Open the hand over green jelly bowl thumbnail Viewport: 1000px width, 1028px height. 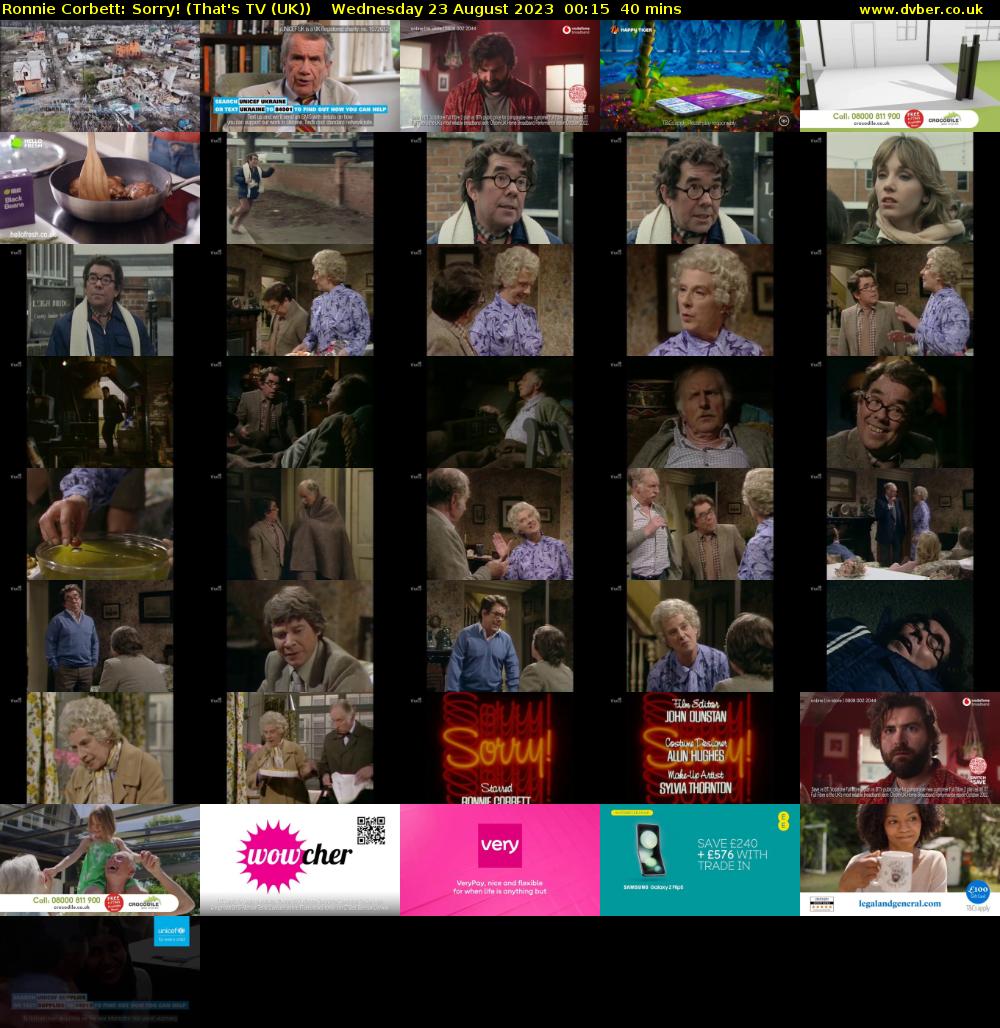100,524
